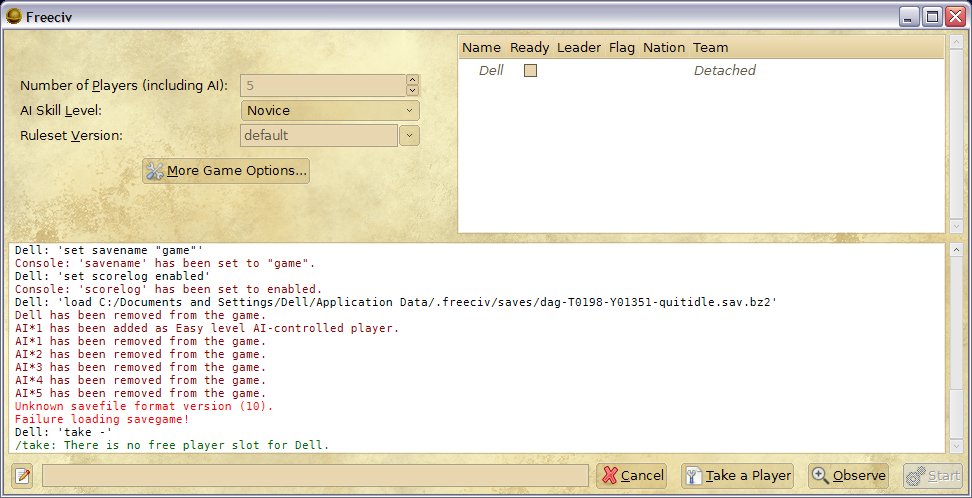Focus the chat command input field
The width and height of the screenshot is (972, 498).
[315, 476]
